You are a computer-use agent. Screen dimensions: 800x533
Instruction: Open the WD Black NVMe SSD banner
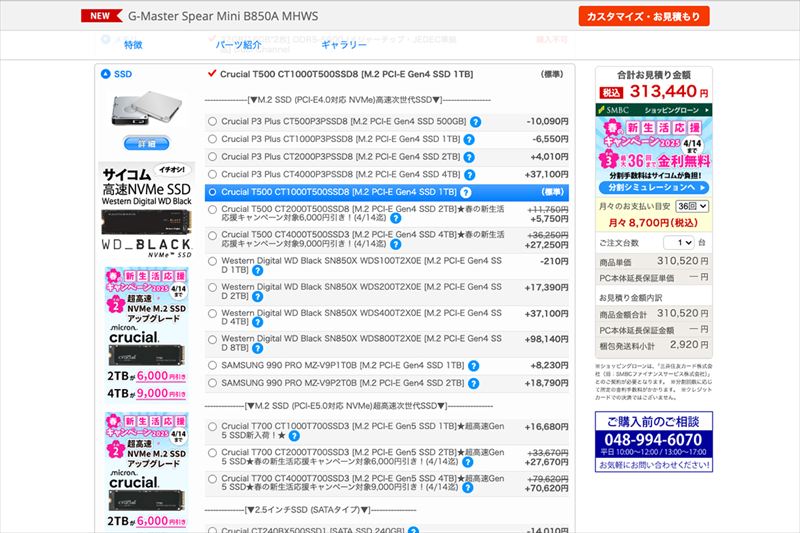click(x=146, y=211)
